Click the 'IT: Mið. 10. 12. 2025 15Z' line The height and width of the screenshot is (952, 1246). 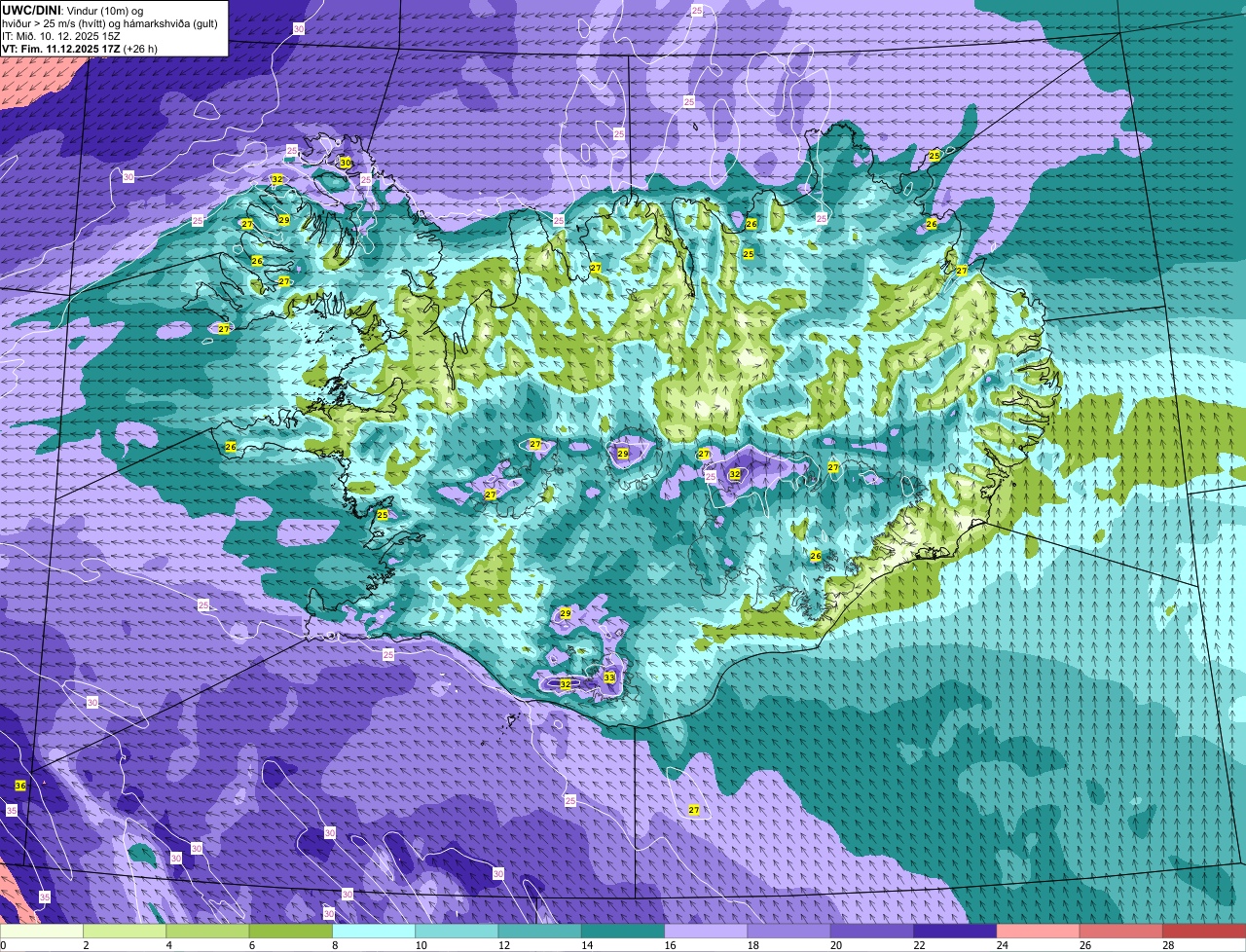coord(61,36)
